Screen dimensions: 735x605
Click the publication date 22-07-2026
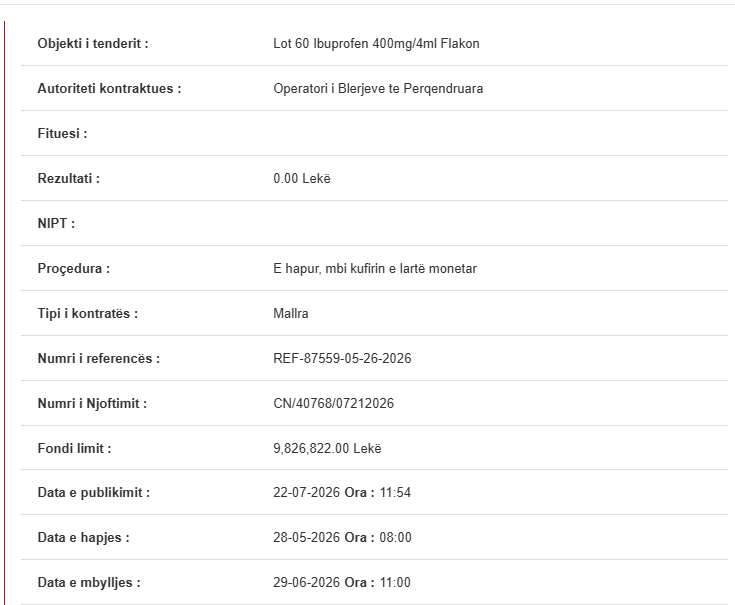(x=307, y=493)
